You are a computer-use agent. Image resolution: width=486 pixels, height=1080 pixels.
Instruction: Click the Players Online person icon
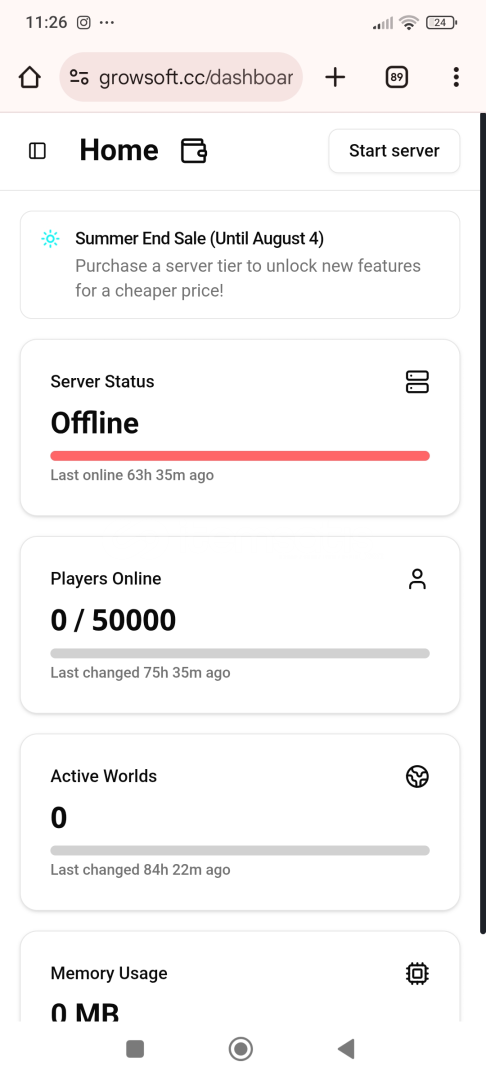click(417, 579)
